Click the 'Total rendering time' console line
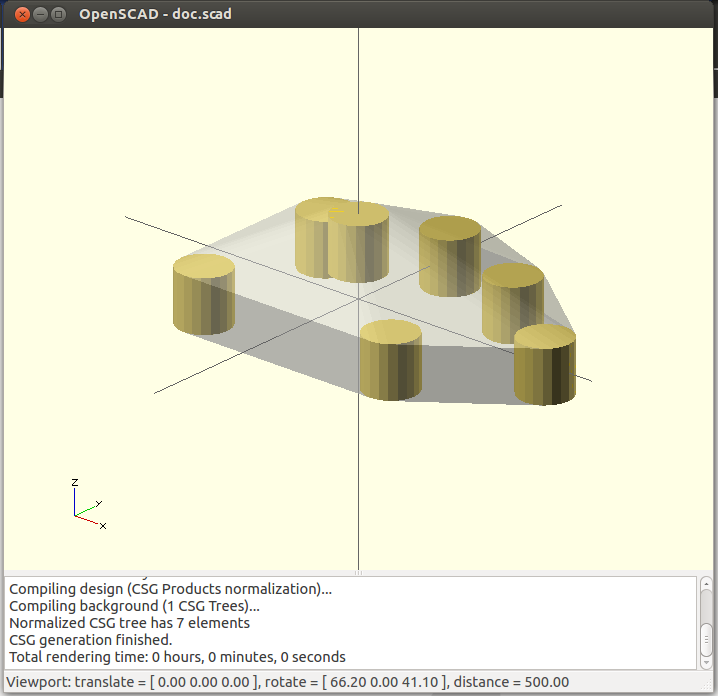The width and height of the screenshot is (718, 696). tap(177, 657)
